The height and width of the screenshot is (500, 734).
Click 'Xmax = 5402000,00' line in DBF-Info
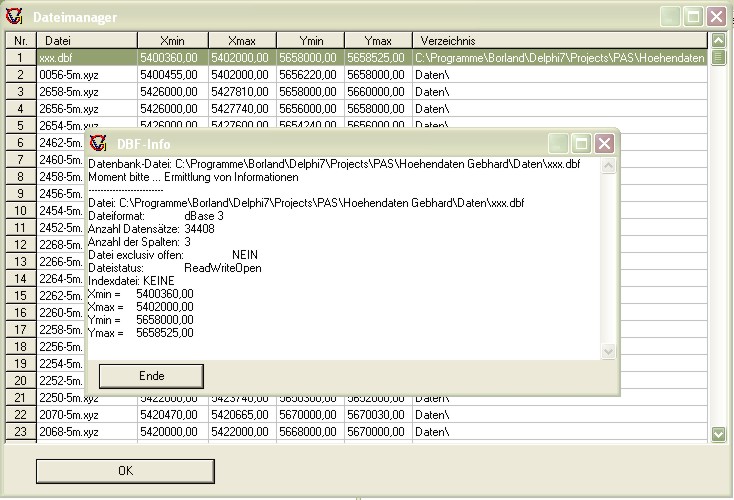tap(140, 307)
